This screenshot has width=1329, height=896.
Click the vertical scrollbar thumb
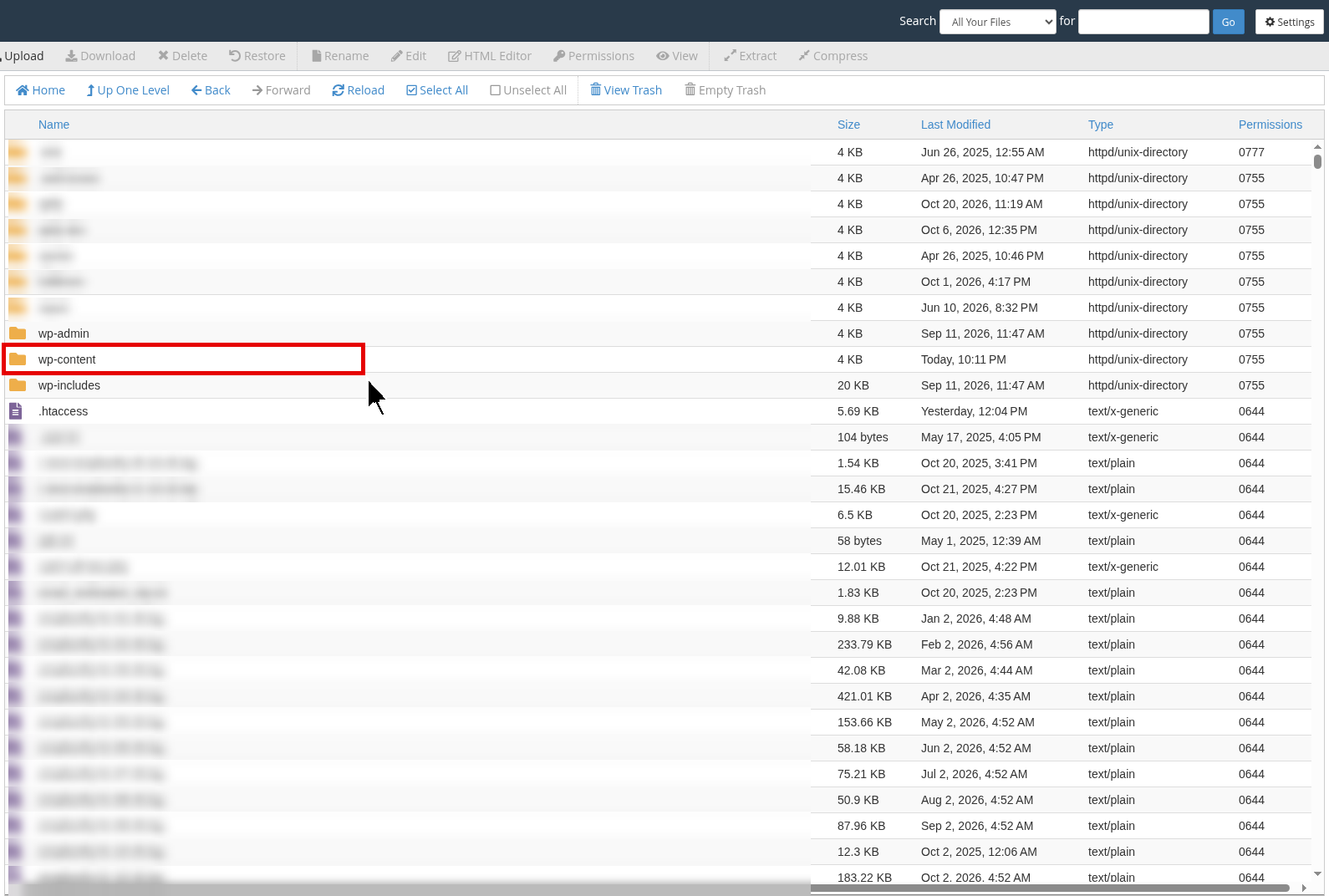[x=1317, y=160]
